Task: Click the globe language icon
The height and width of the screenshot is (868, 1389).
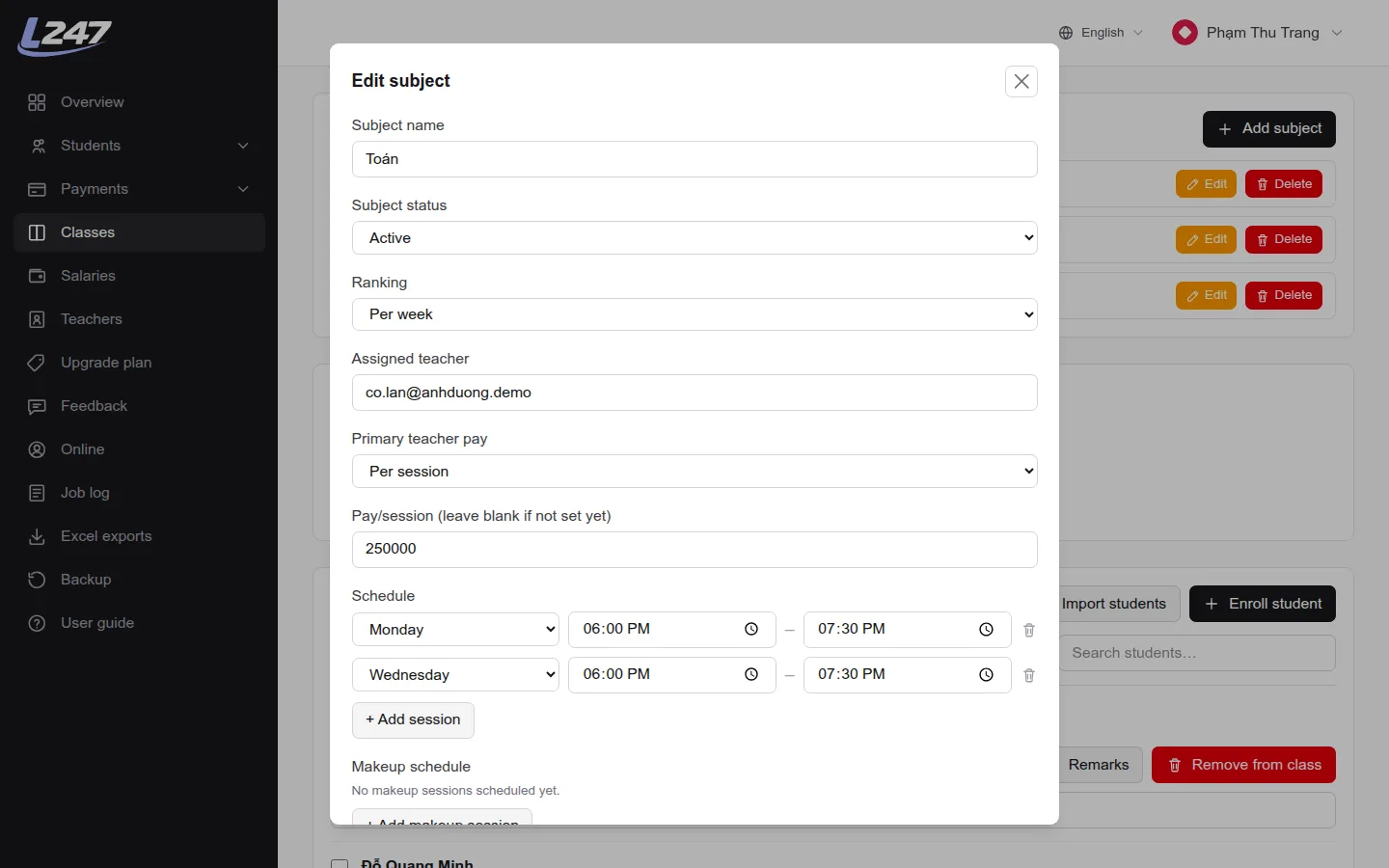Action: pos(1066,33)
